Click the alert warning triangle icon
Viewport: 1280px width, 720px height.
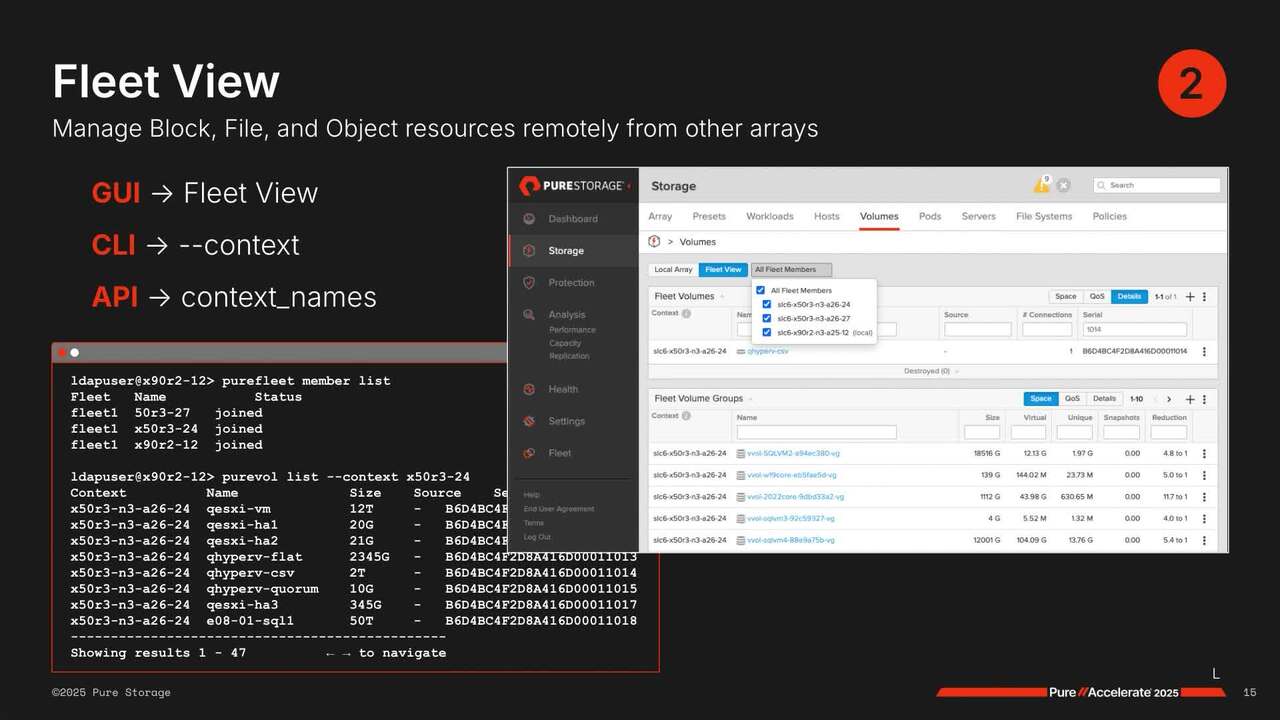[x=1041, y=185]
